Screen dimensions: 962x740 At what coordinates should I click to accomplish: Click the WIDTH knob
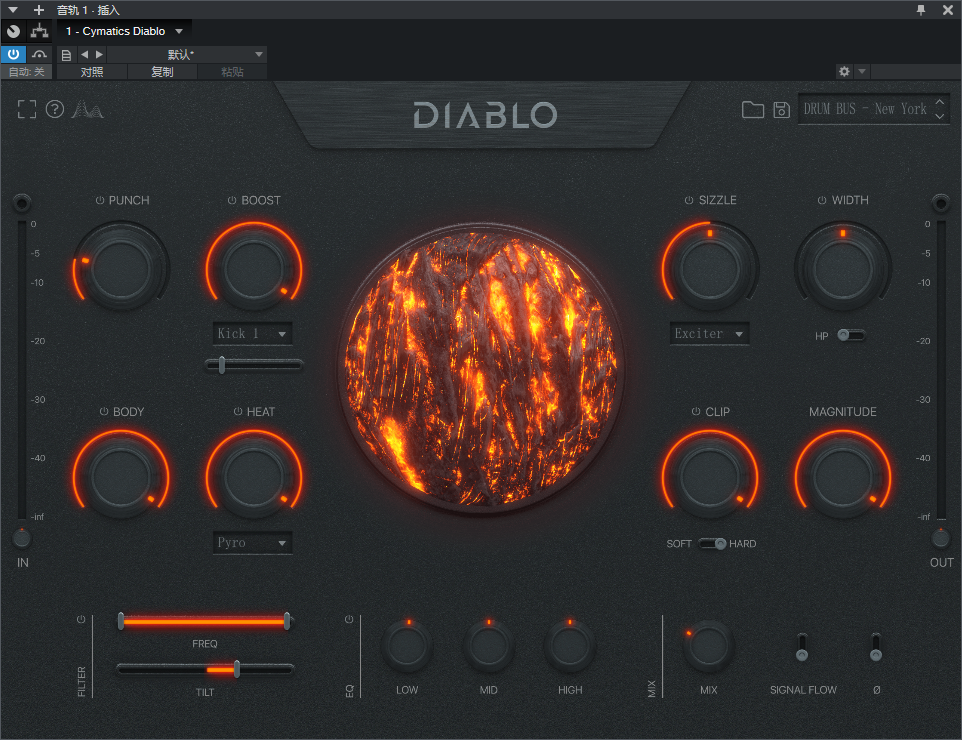[843, 269]
